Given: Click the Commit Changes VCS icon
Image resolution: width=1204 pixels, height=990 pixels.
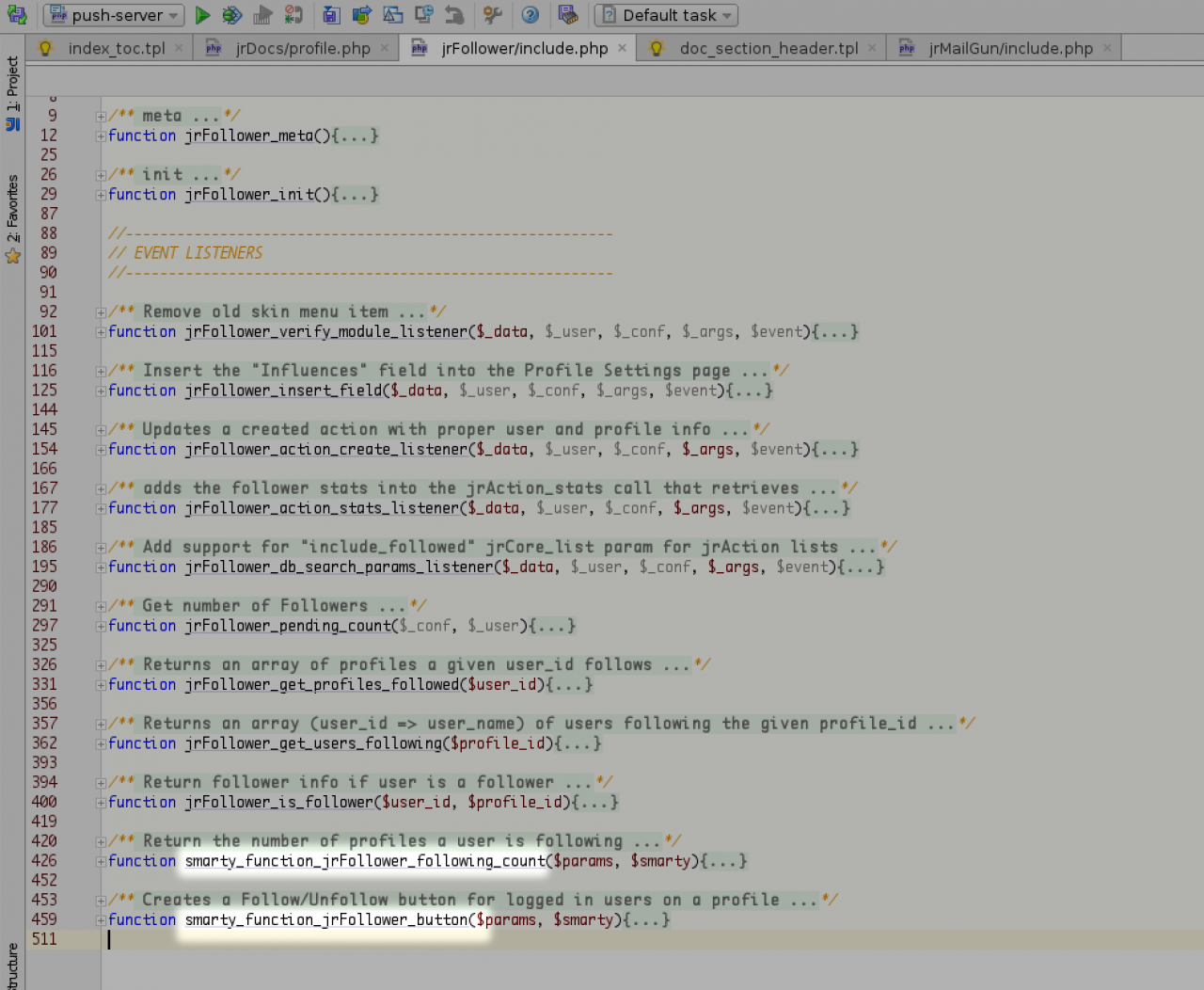Looking at the screenshot, I should [x=362, y=15].
